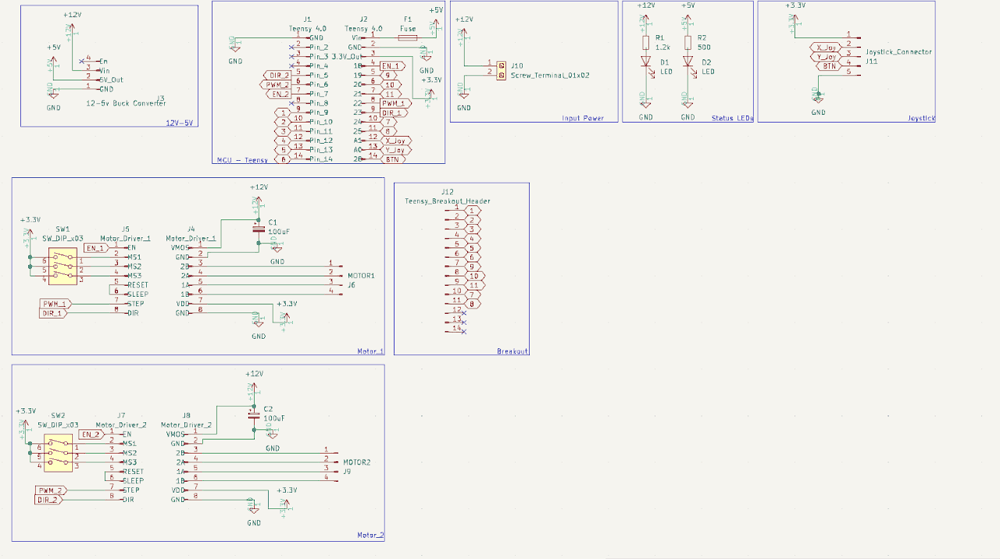The image size is (1000, 559).
Task: Click the 'Pin_14' pin name on J1
Action: click(x=321, y=159)
